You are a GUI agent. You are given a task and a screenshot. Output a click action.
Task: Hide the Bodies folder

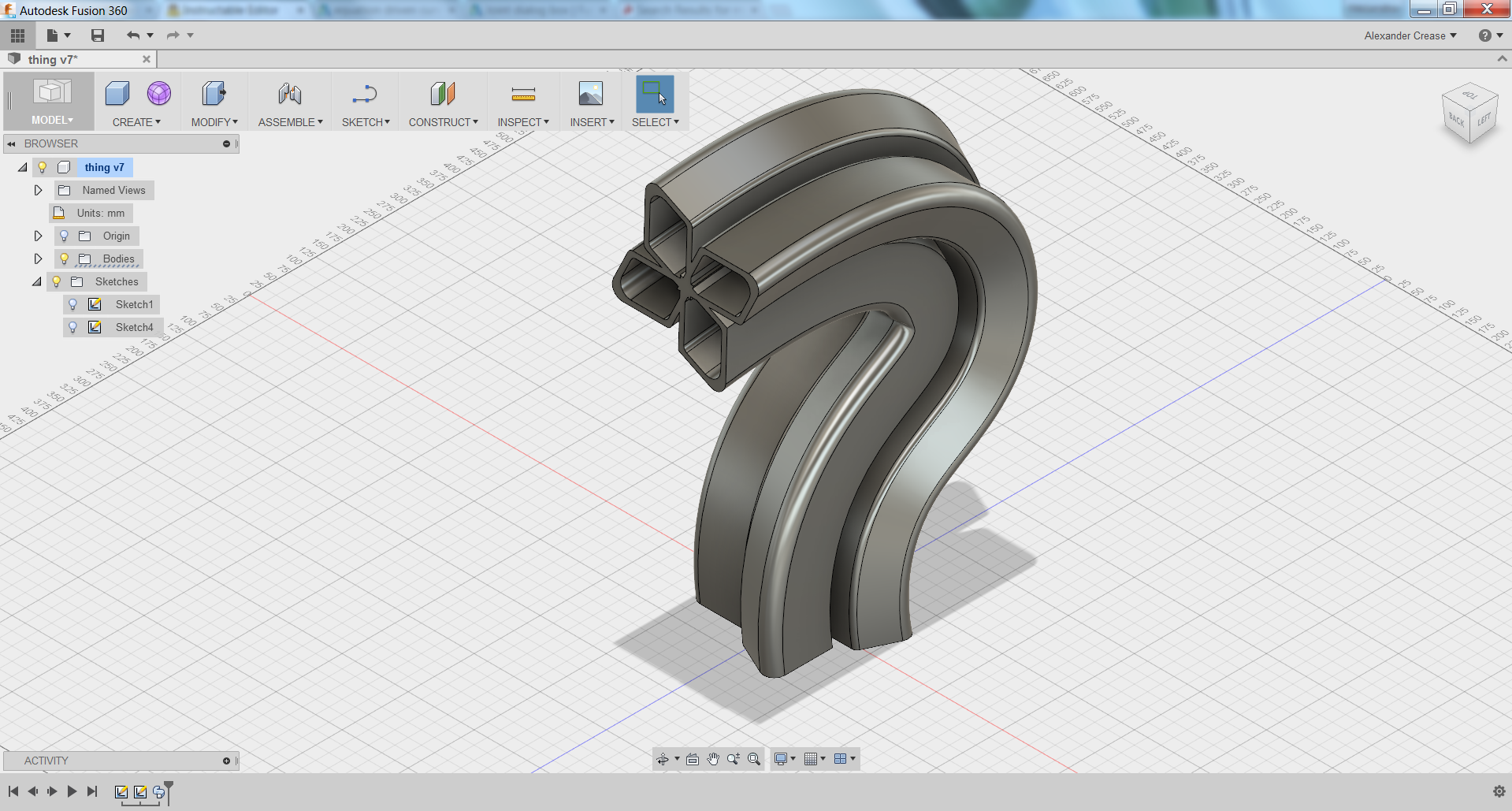tap(63, 259)
